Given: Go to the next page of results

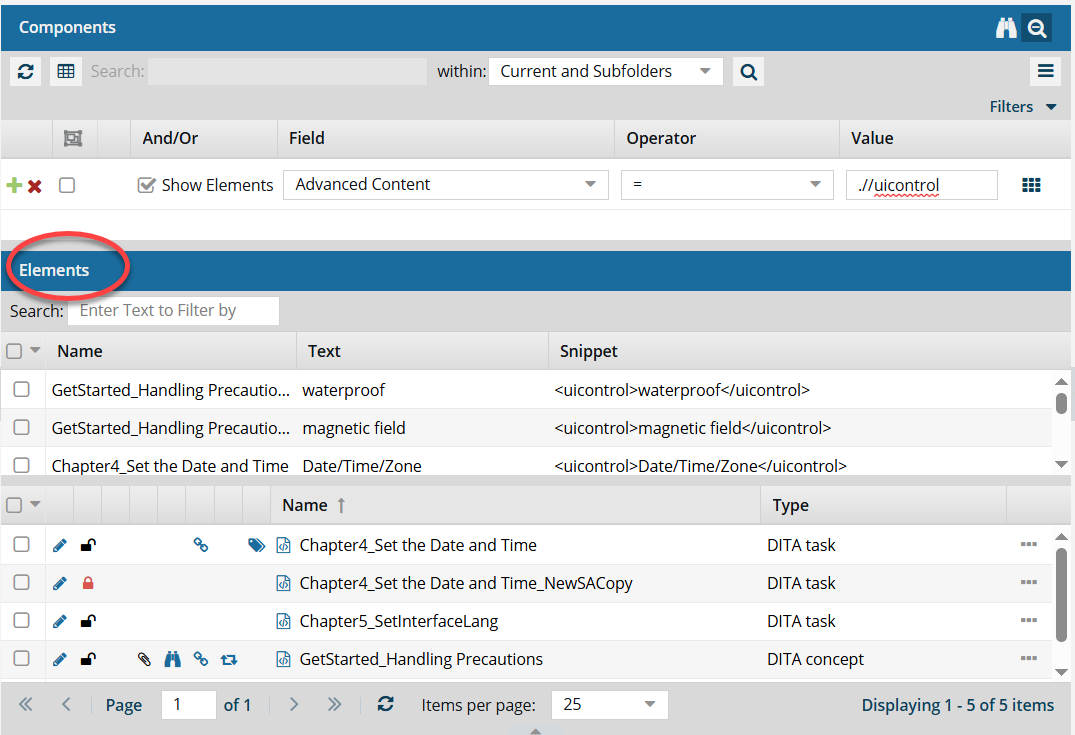Looking at the screenshot, I should tap(293, 704).
